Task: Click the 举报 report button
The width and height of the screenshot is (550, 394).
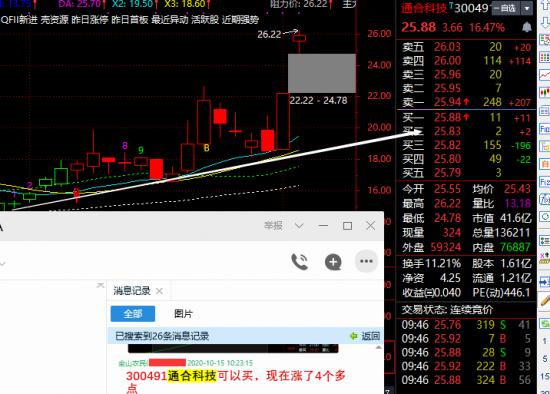Action: coord(273,226)
